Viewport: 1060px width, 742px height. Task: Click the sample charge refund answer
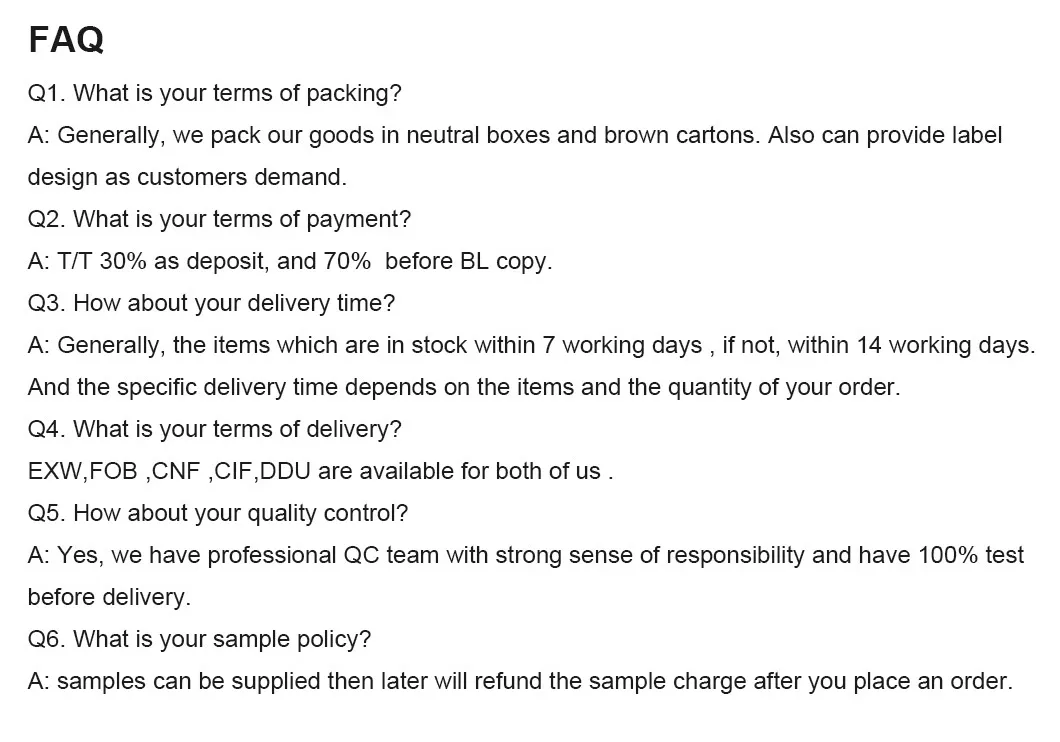pos(521,681)
